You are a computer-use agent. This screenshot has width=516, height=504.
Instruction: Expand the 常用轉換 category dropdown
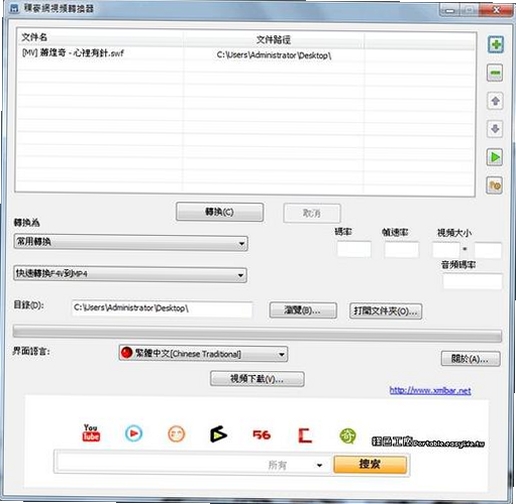(131, 243)
